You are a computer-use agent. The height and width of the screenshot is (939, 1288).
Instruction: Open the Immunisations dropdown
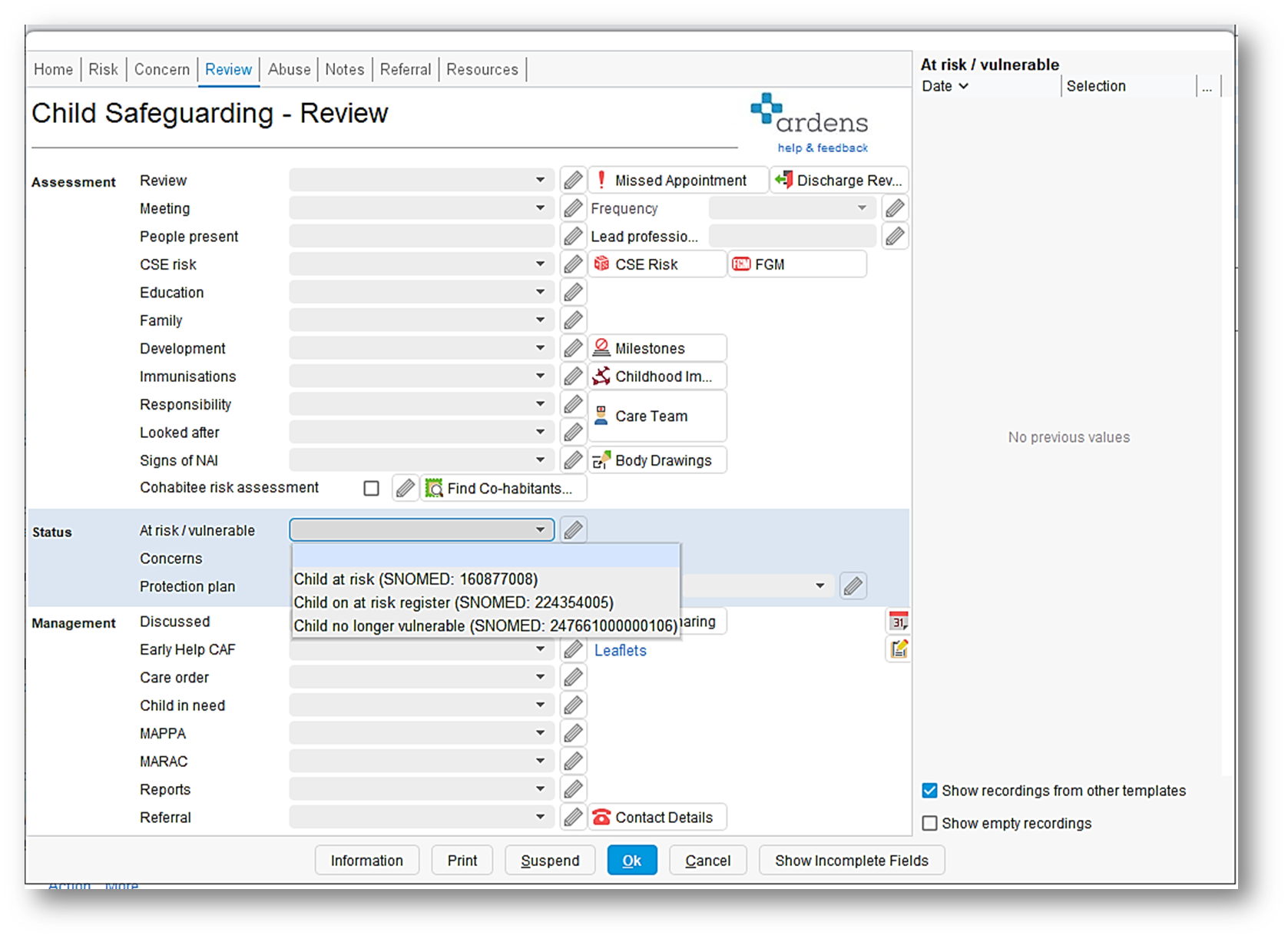point(422,376)
